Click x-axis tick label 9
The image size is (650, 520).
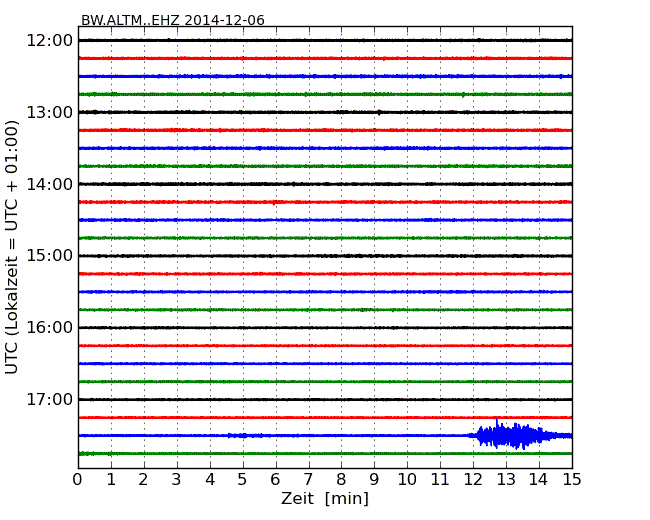(374, 480)
